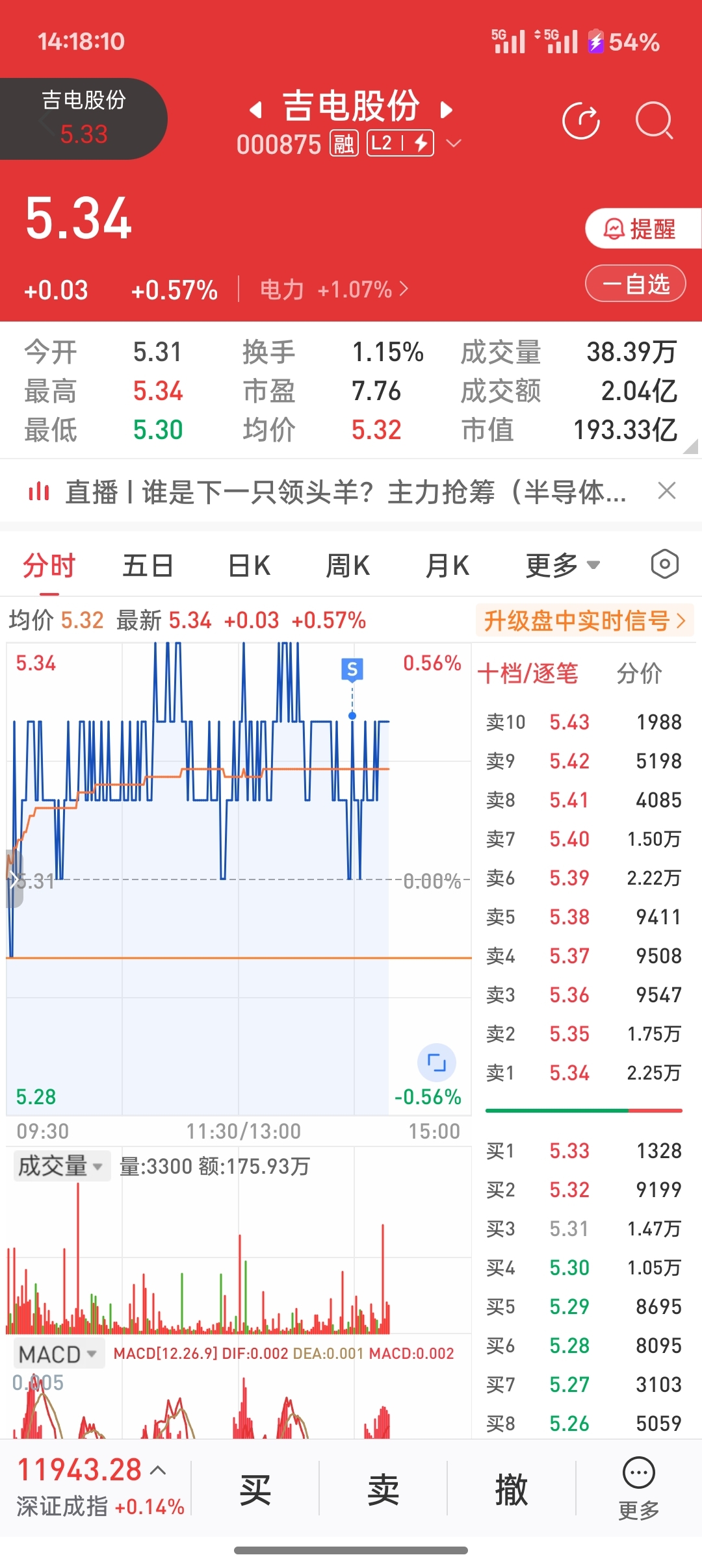The image size is (702, 1568).
Task: Tap the 撤 cancel order button
Action: 512,1489
